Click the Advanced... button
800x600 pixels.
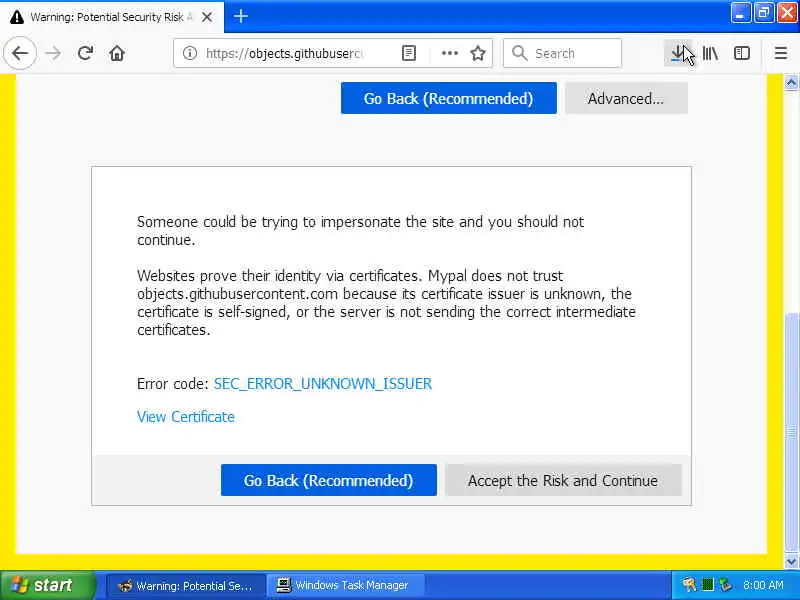point(626,98)
